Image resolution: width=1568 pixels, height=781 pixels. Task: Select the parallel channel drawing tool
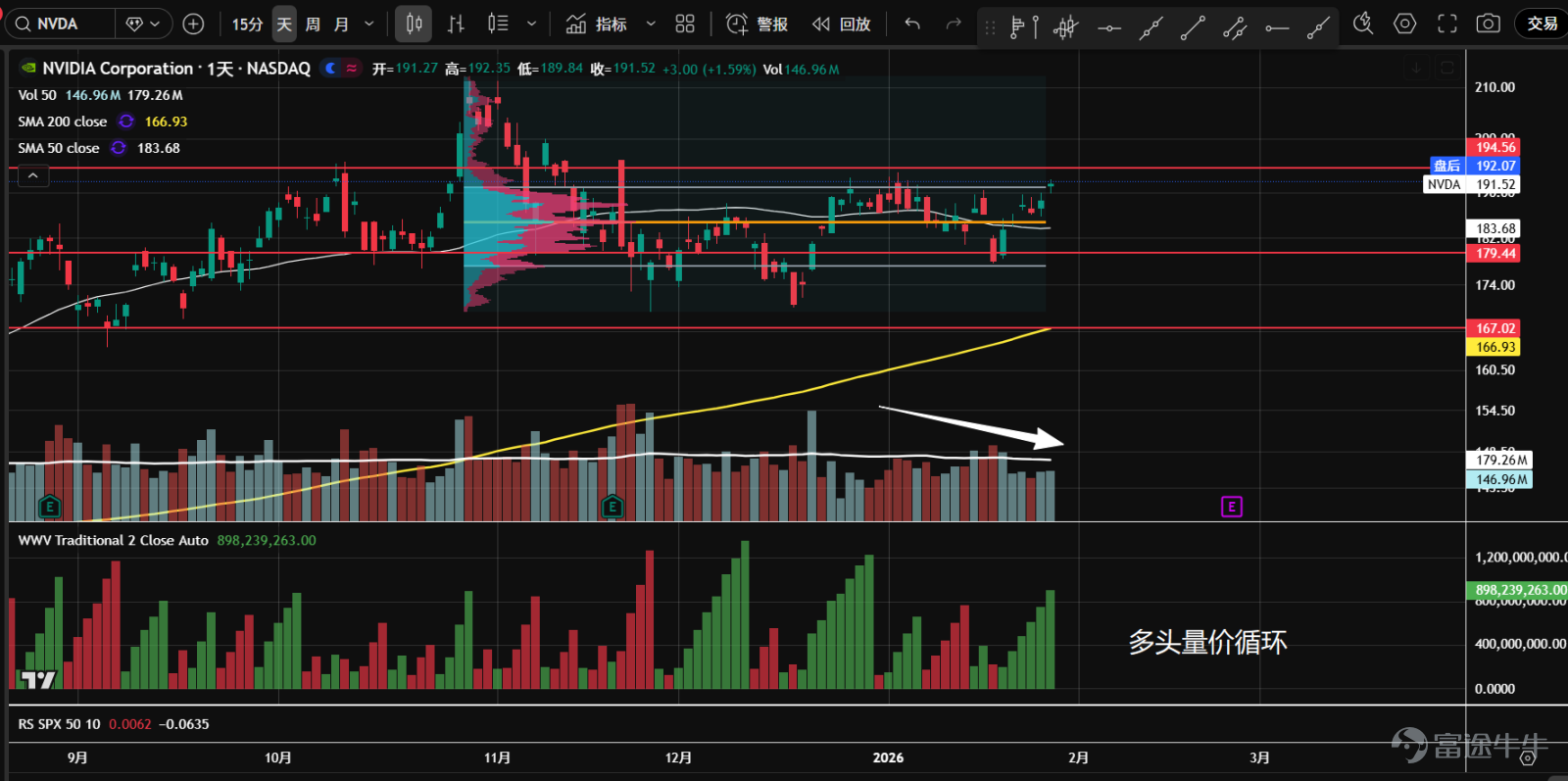click(1235, 27)
